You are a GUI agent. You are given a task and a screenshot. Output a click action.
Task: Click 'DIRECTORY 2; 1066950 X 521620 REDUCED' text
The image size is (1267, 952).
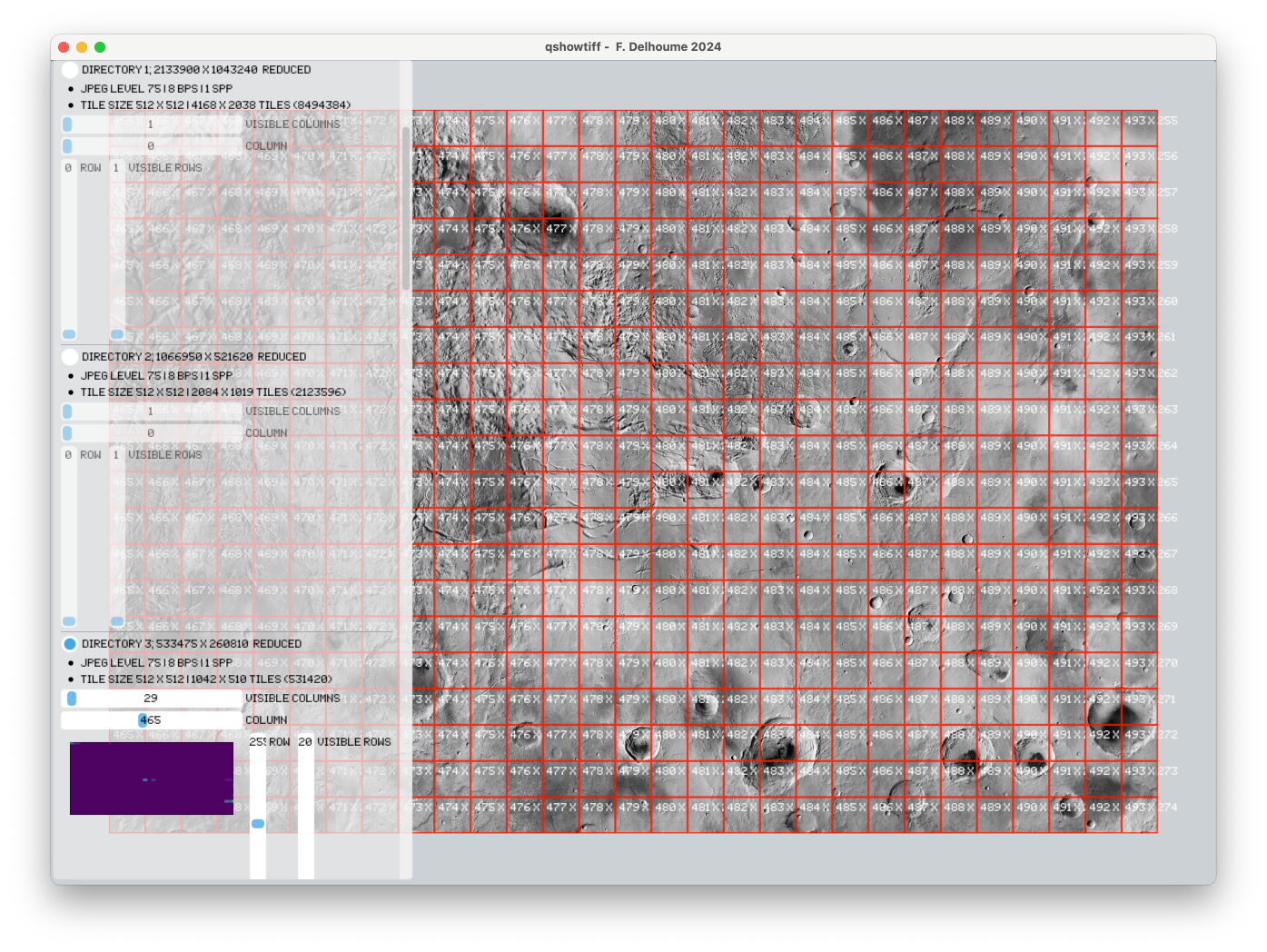pos(193,357)
